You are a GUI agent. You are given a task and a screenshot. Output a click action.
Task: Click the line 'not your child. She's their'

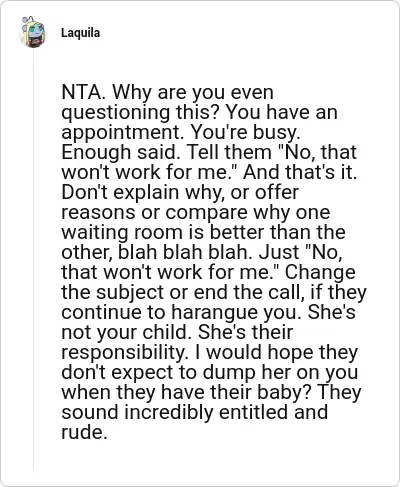[177, 332]
